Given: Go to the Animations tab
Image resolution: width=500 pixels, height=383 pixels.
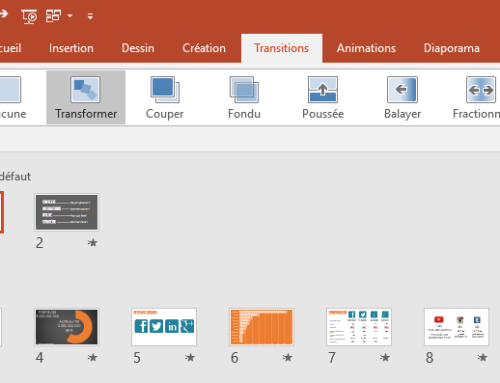Looking at the screenshot, I should click(x=366, y=48).
